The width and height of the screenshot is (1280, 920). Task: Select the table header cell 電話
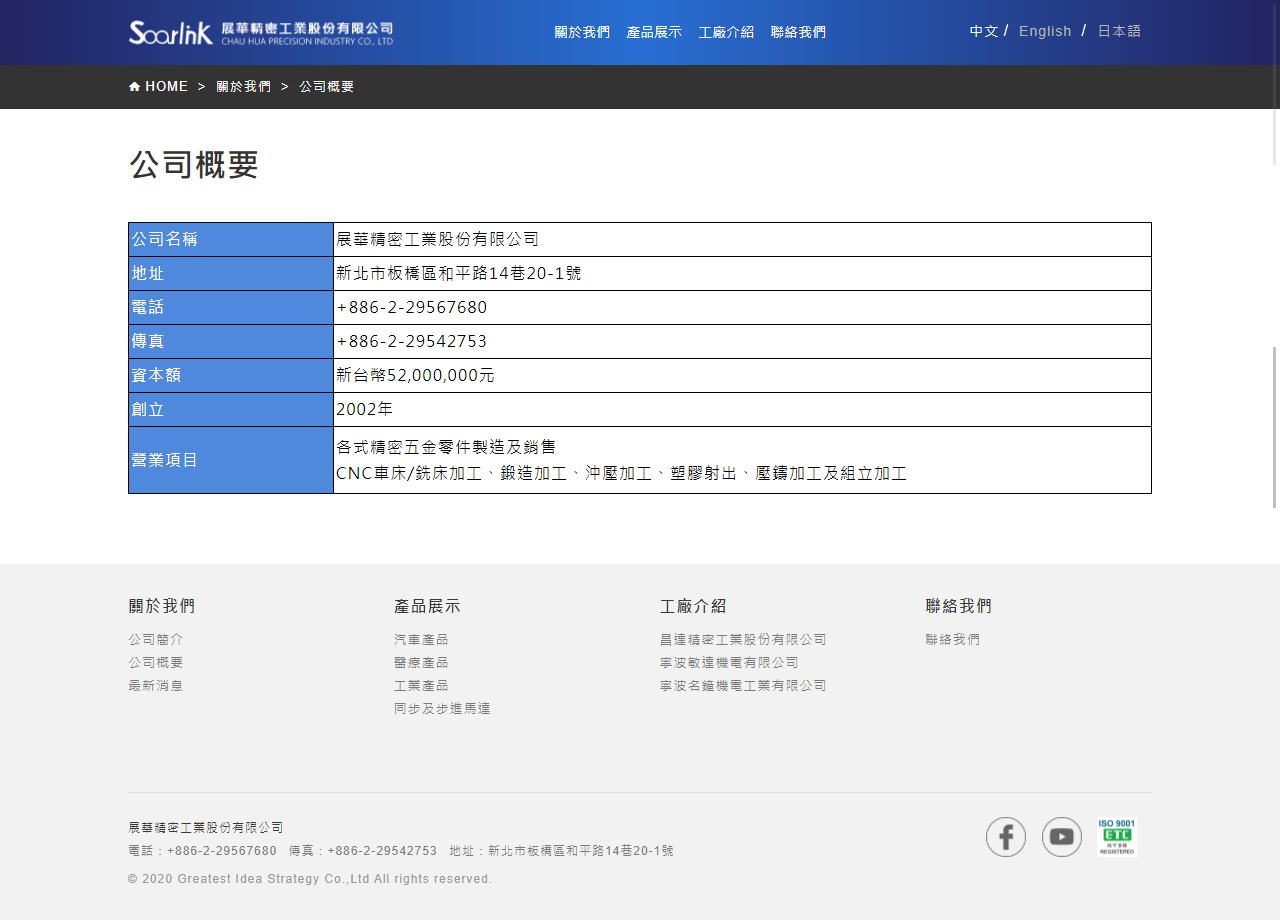[231, 307]
